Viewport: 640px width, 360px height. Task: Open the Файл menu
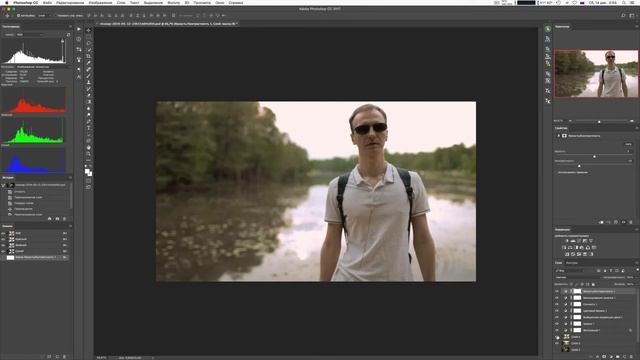tap(47, 3)
